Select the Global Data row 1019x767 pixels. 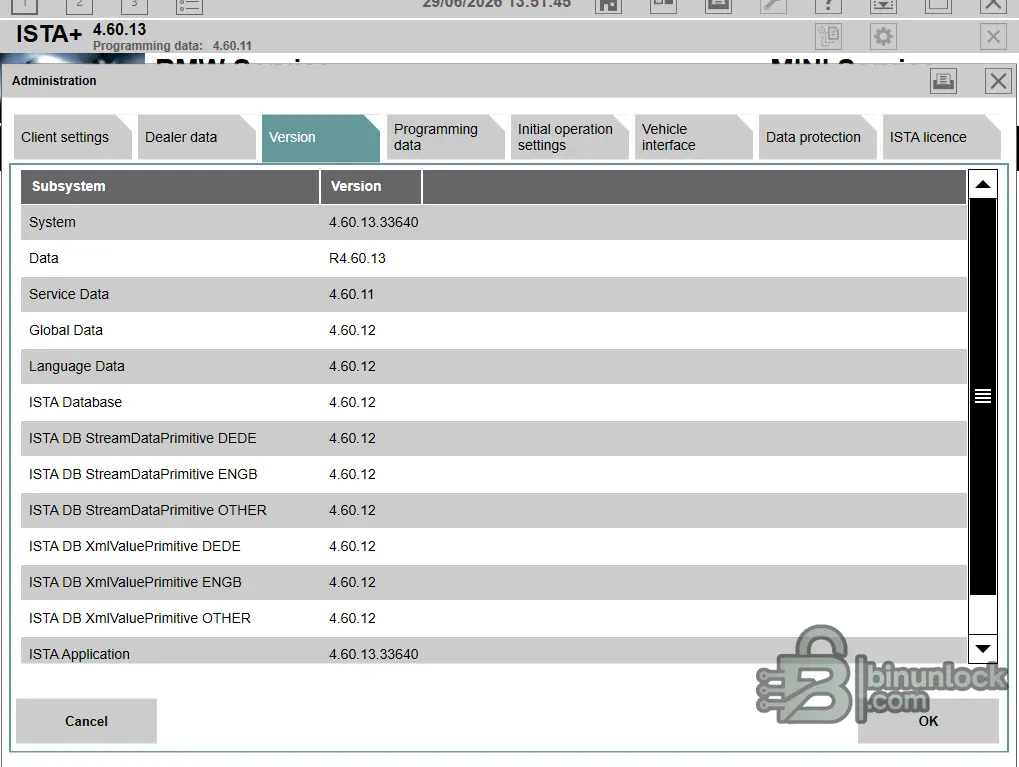pyautogui.click(x=494, y=330)
